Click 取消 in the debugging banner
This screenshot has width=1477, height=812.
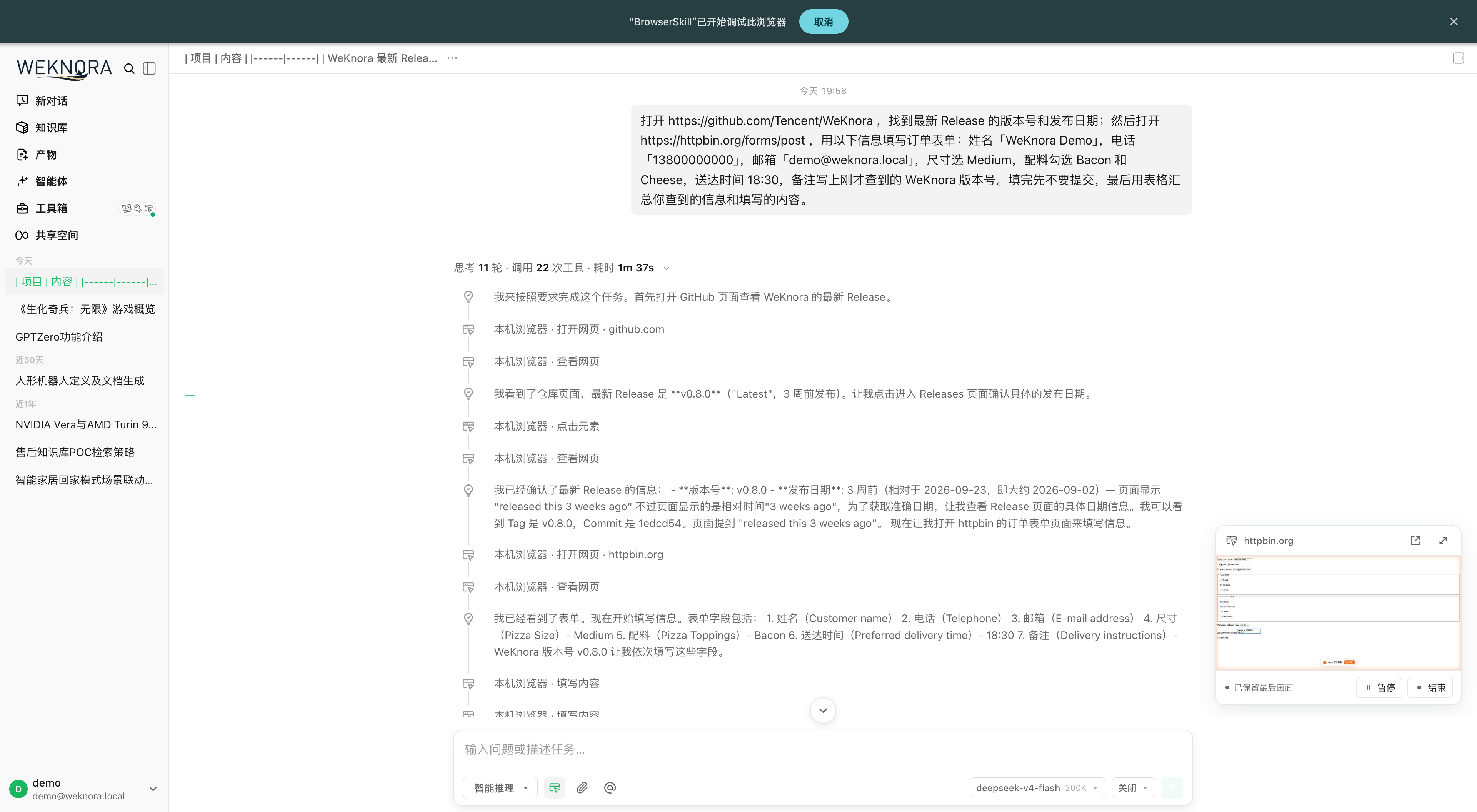click(824, 22)
